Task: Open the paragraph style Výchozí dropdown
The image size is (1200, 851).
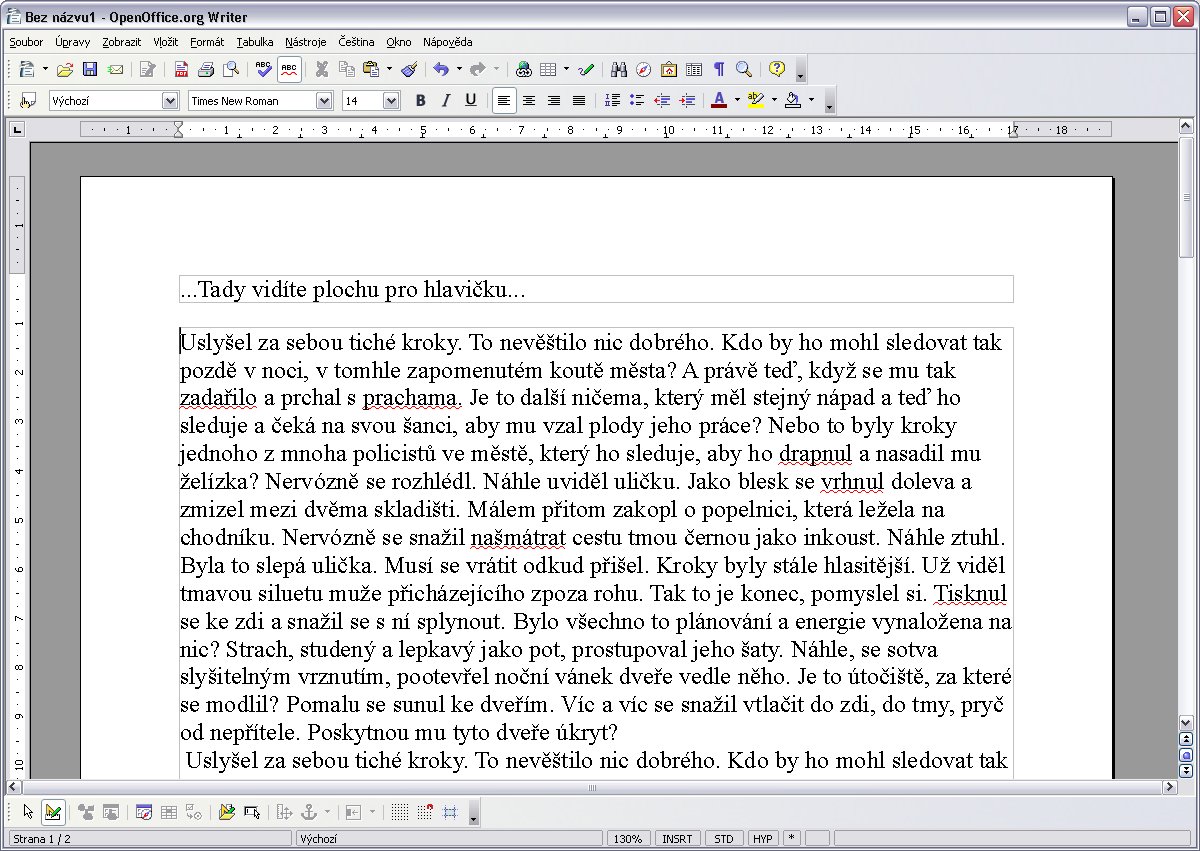Action: click(x=170, y=100)
